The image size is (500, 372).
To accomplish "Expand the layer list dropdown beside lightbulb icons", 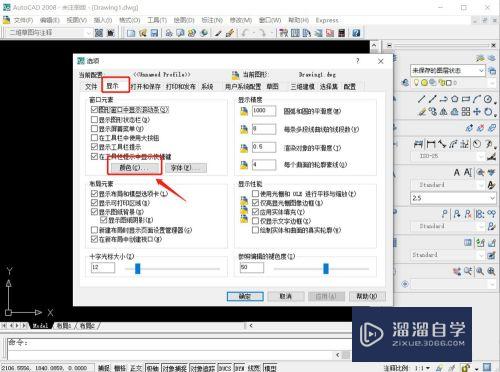I will (x=492, y=83).
